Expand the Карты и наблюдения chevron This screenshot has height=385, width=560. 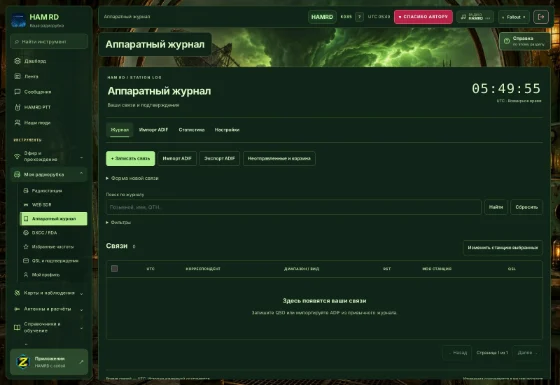tap(81, 294)
